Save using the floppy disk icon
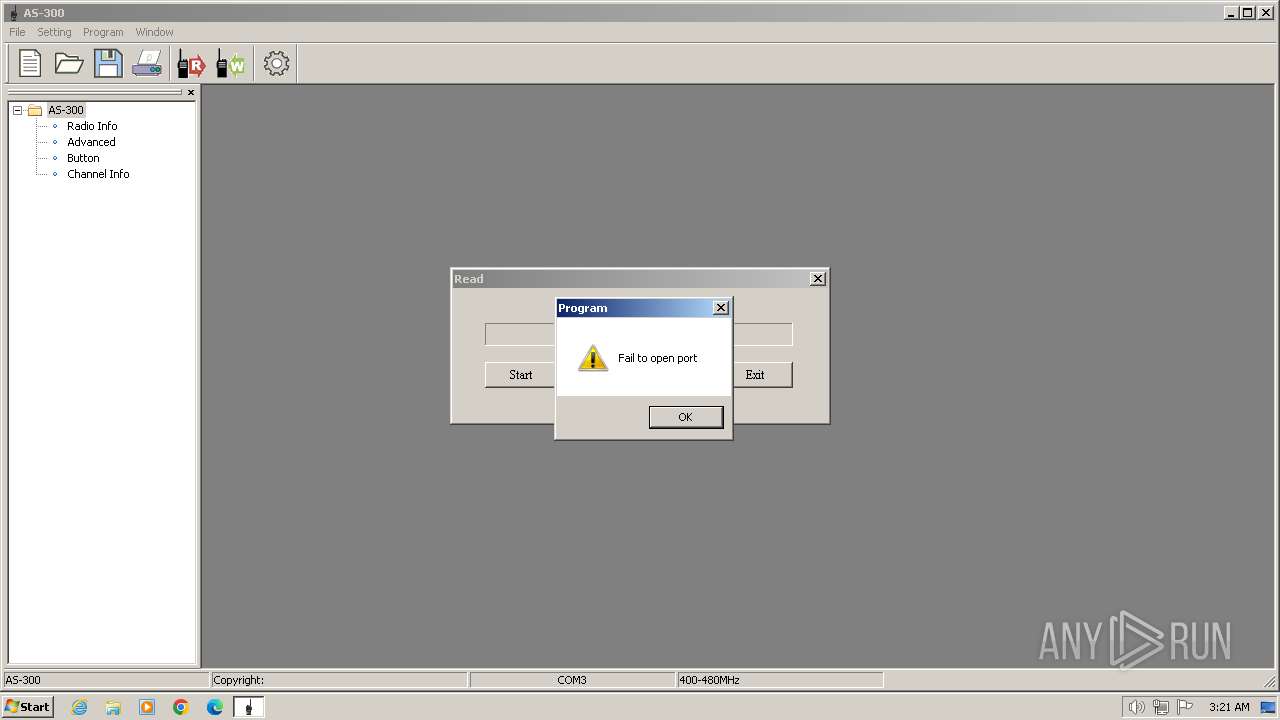This screenshot has width=1280, height=720. coord(108,63)
